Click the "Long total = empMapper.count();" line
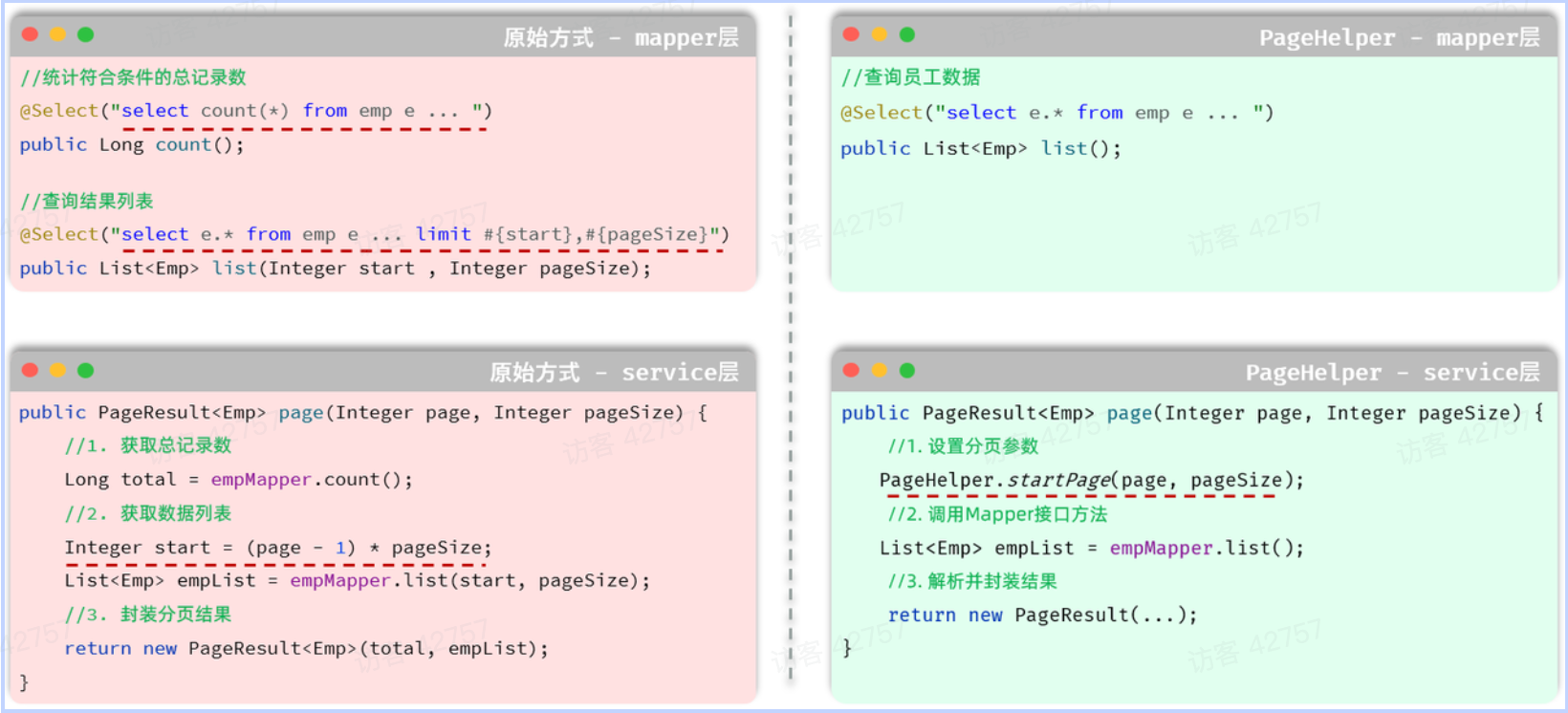Screen dimensions: 1568x713 tap(238, 479)
